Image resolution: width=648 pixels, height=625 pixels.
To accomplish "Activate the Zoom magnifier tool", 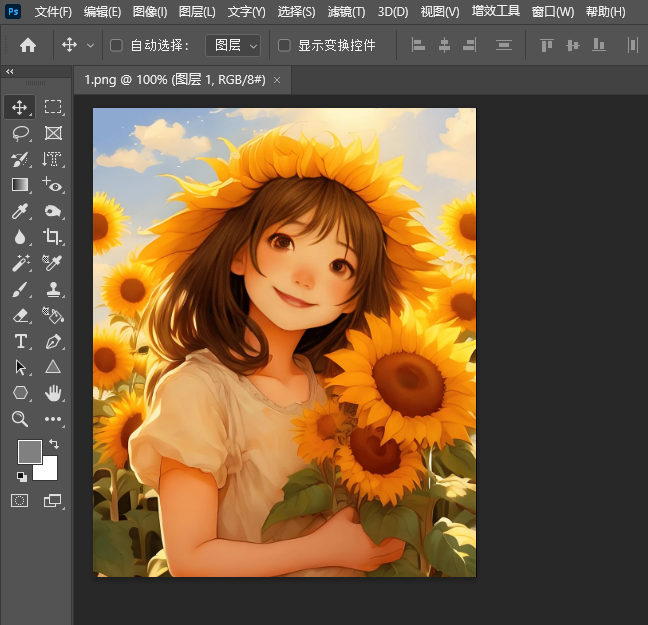I will (x=20, y=419).
